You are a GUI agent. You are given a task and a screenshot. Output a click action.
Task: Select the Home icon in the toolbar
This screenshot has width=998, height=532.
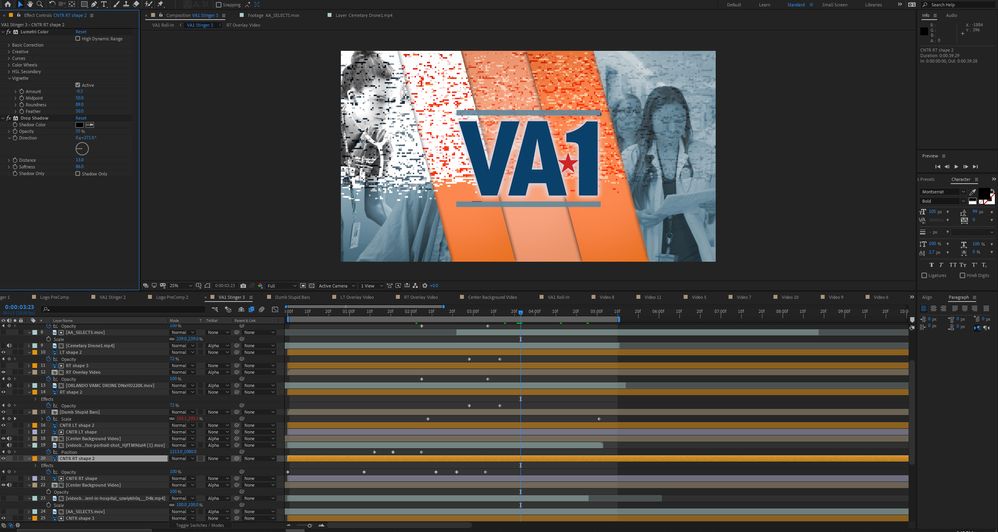(x=8, y=4)
